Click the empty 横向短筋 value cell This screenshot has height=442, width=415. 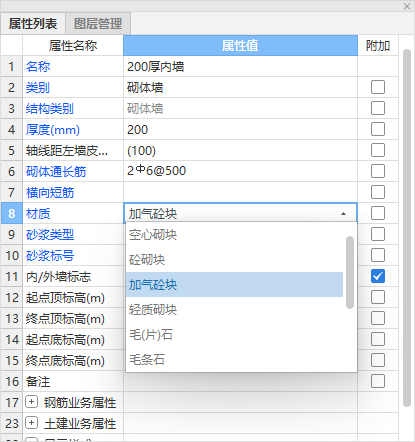240,192
